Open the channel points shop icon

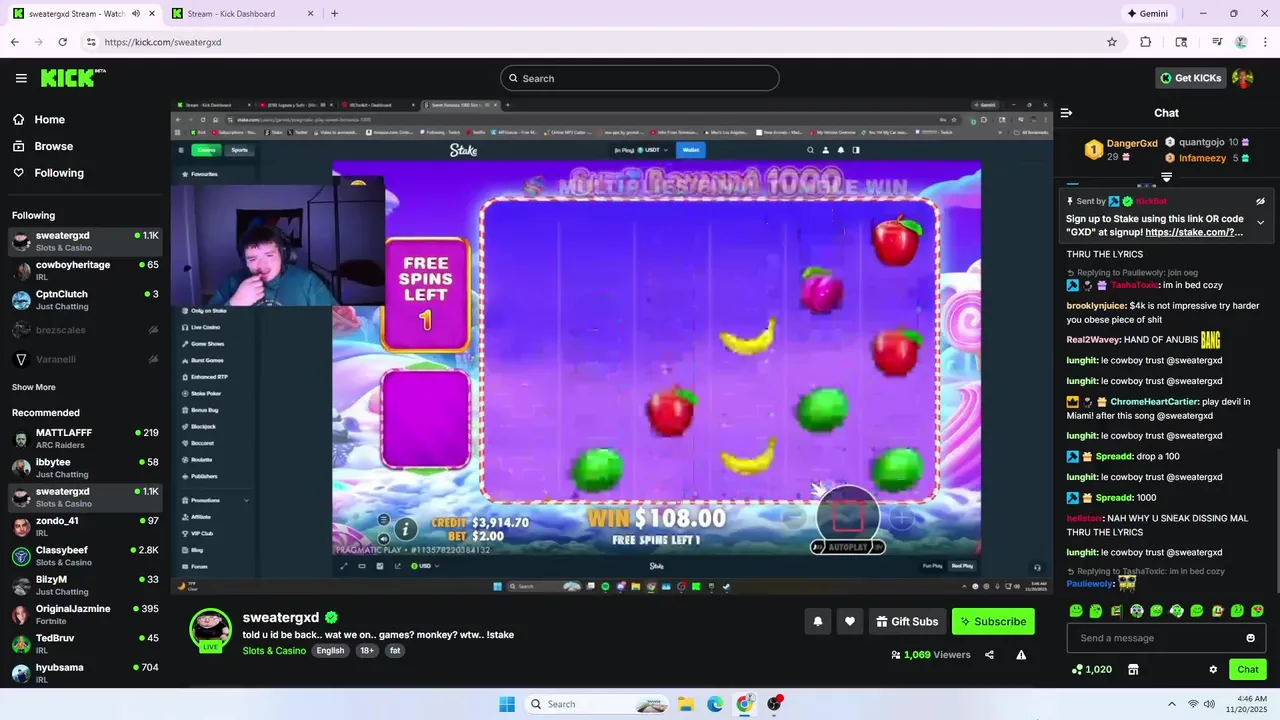coord(1133,669)
